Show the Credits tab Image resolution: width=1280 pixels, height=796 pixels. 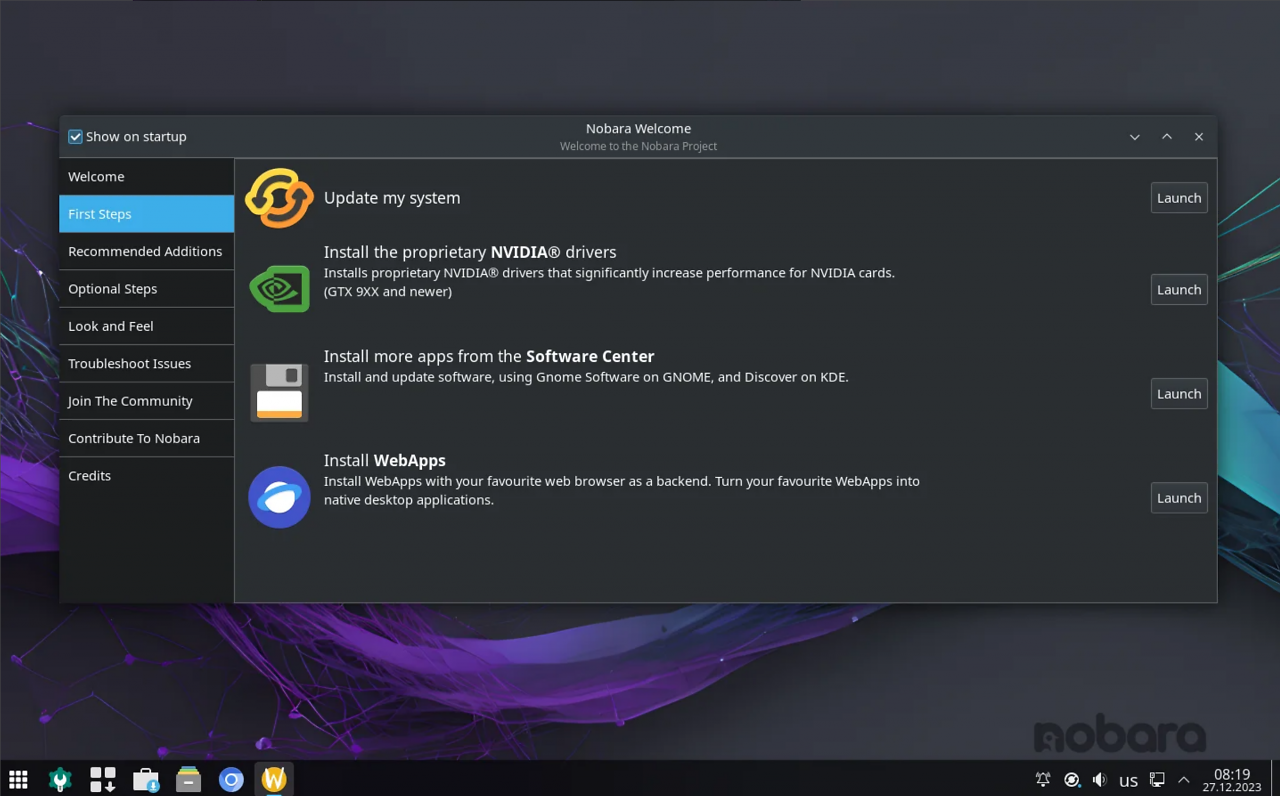pos(146,476)
